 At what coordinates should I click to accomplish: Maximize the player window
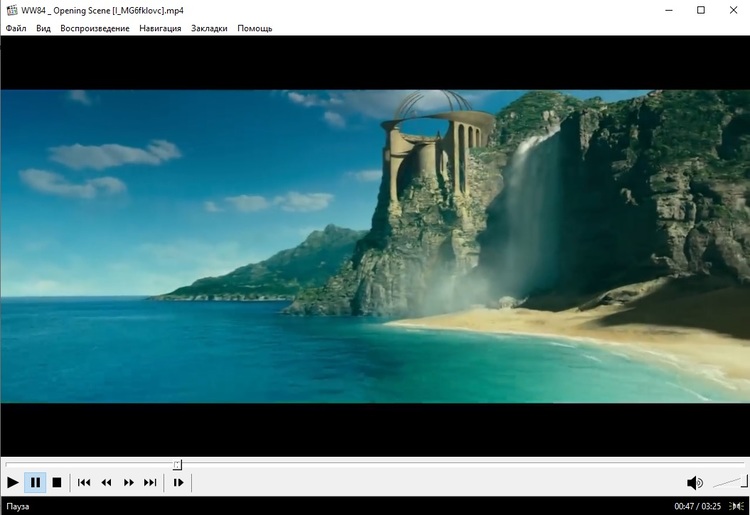point(701,10)
